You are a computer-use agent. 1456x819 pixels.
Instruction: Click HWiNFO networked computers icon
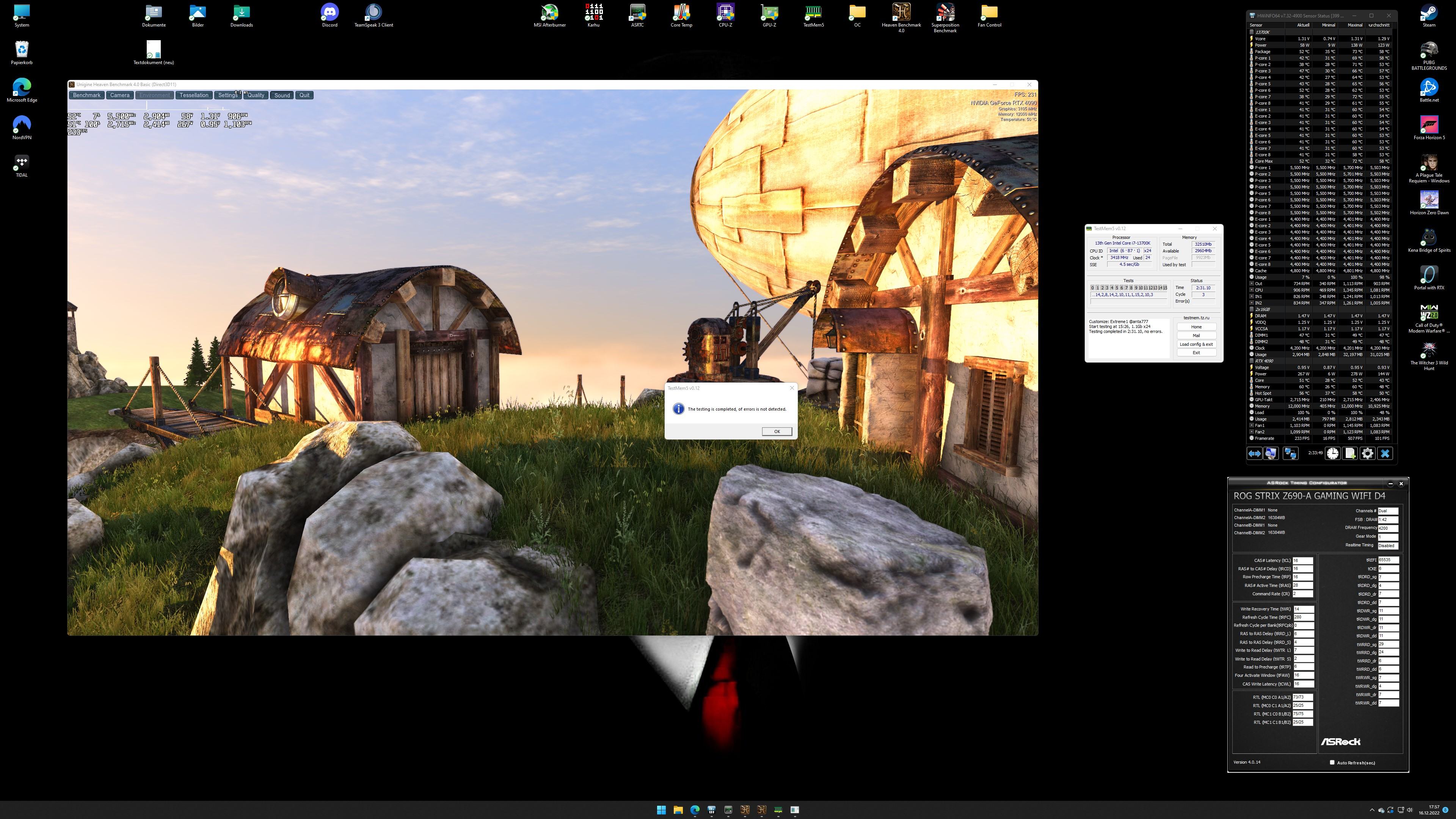[1290, 453]
